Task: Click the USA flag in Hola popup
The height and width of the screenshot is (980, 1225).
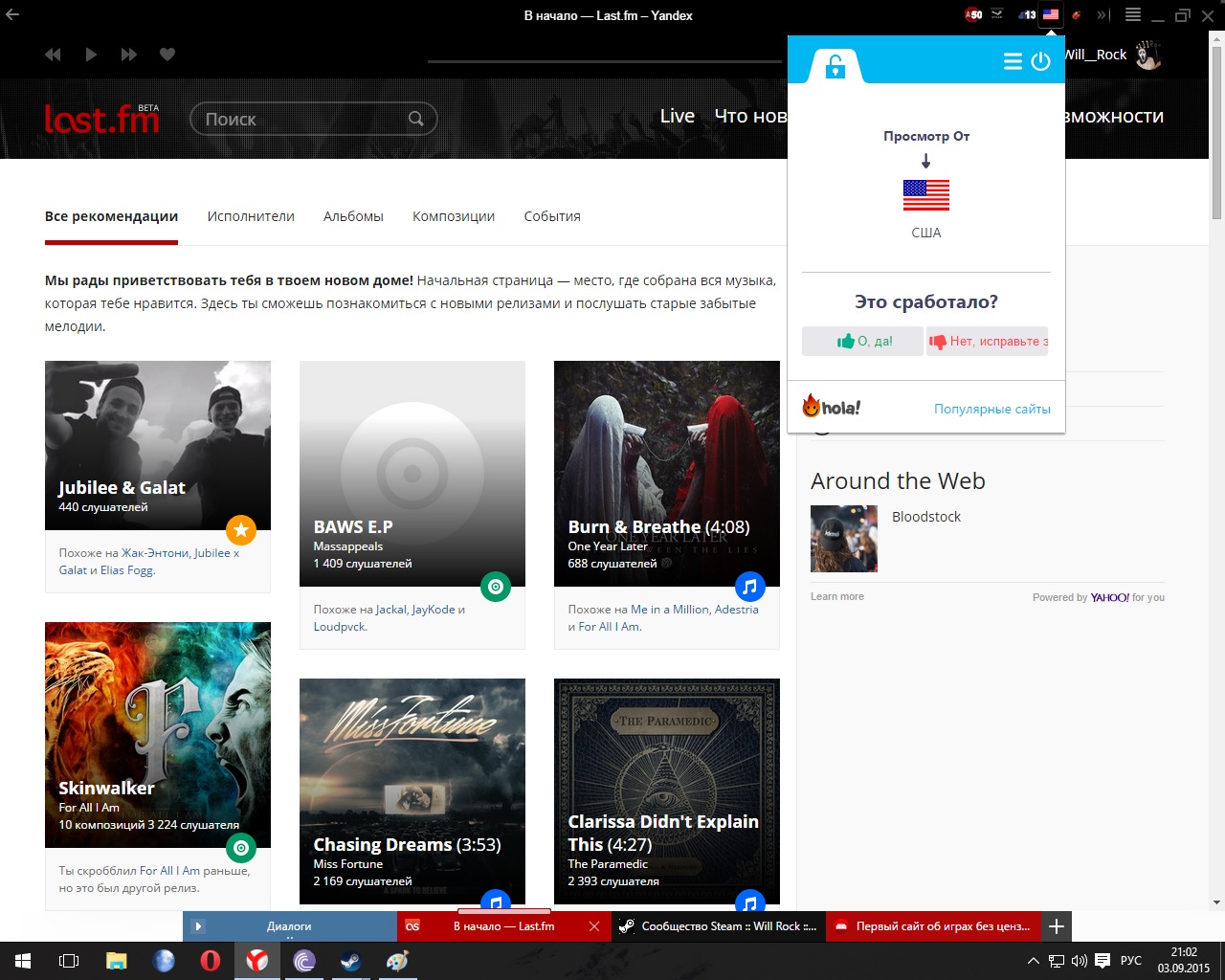Action: pos(925,195)
